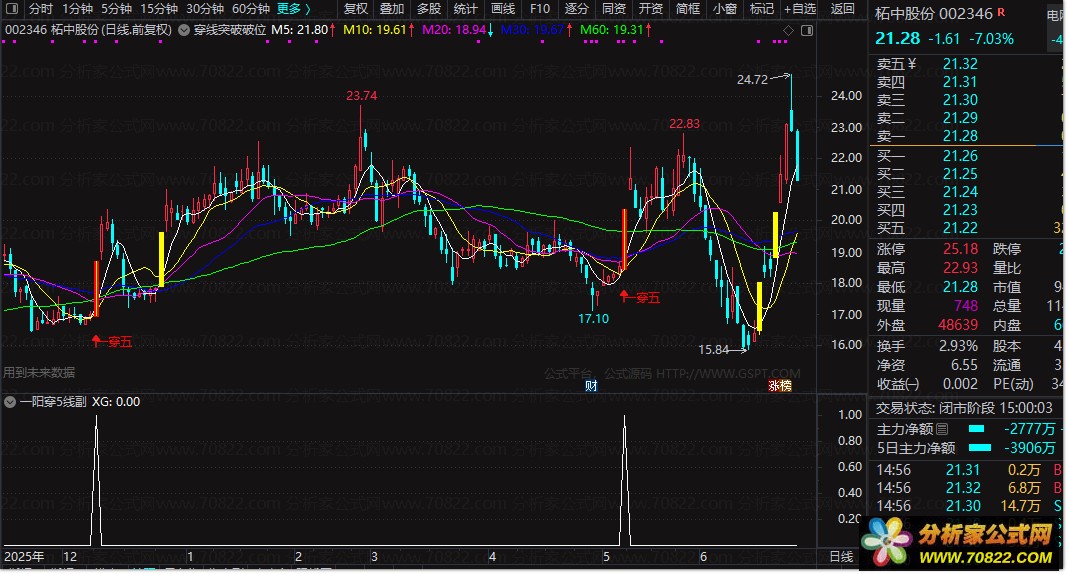
Task: Select the 卖五 21.32 ask price
Action: 960,63
